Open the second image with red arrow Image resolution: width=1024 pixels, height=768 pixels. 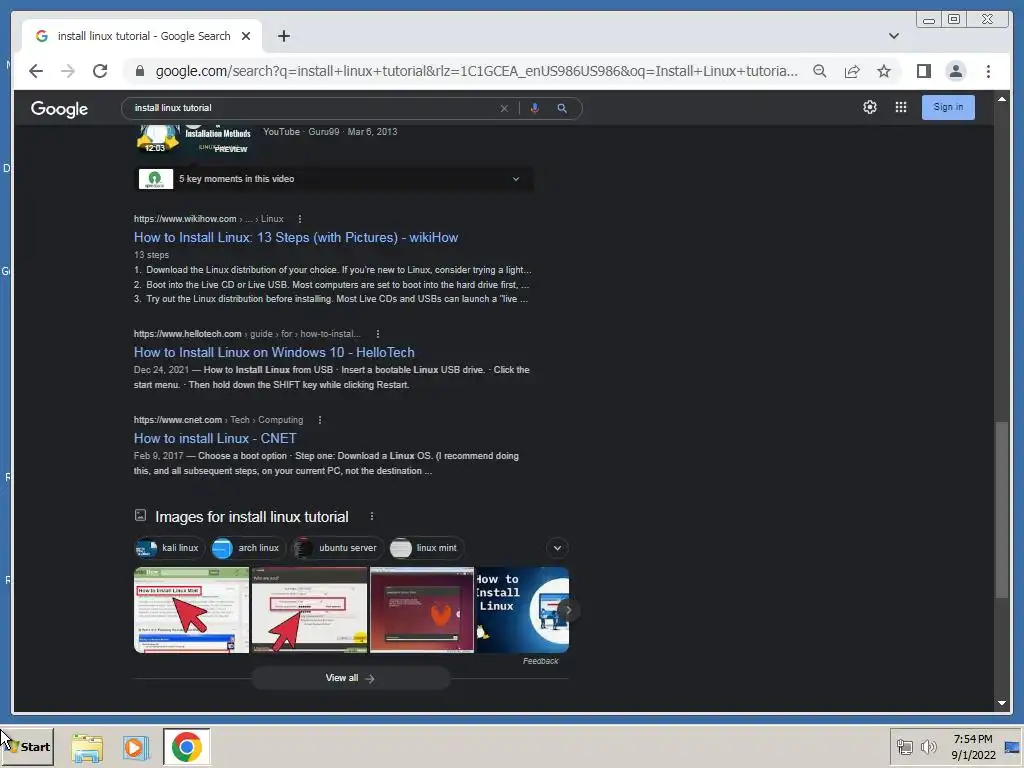[x=310, y=610]
